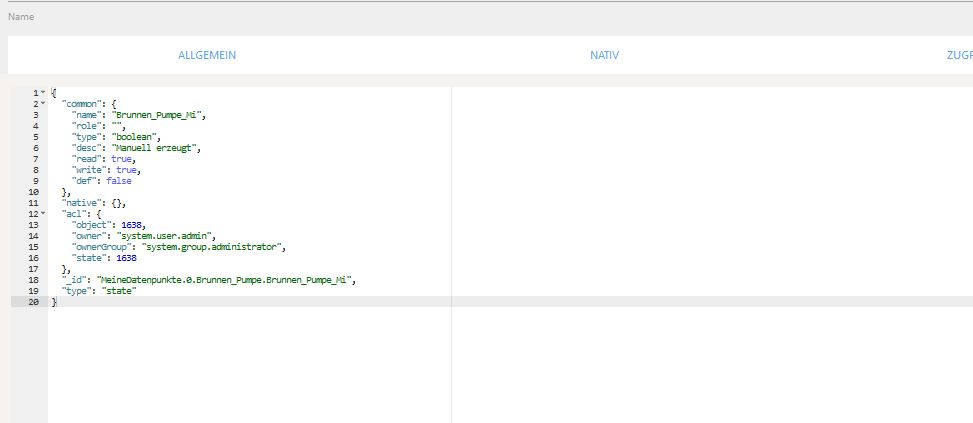Click line number 11 in the gutter
Screen dimensions: 973x423
(x=33, y=203)
